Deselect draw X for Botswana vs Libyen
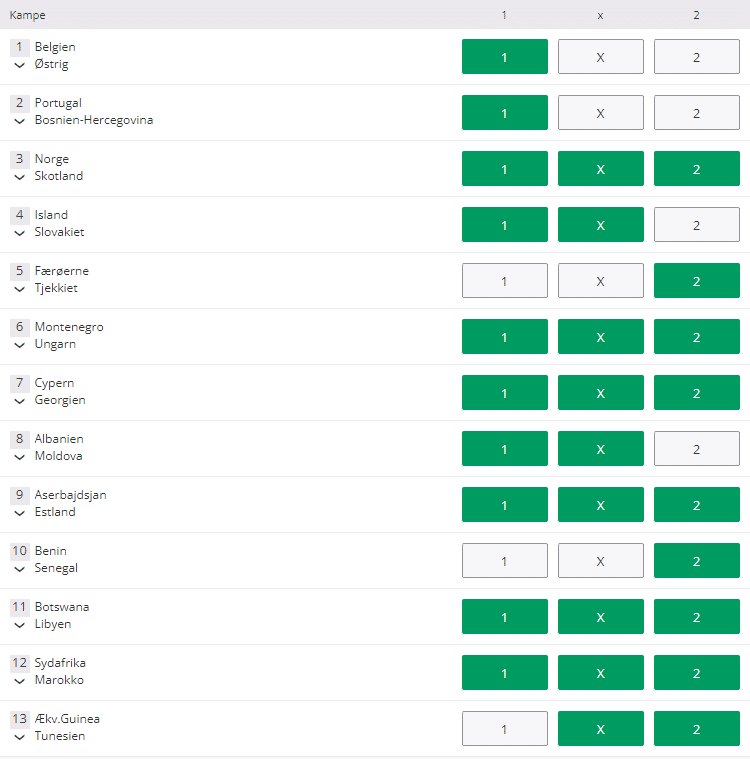 coord(600,617)
